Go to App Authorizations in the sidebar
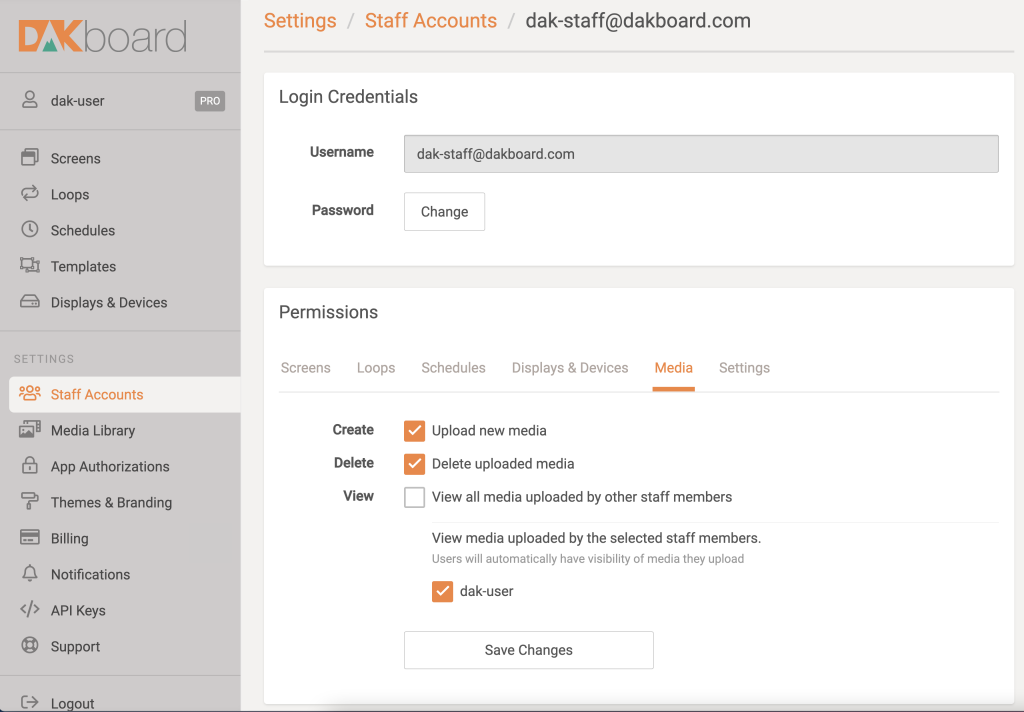Screen dimensions: 1024x712 [110, 466]
